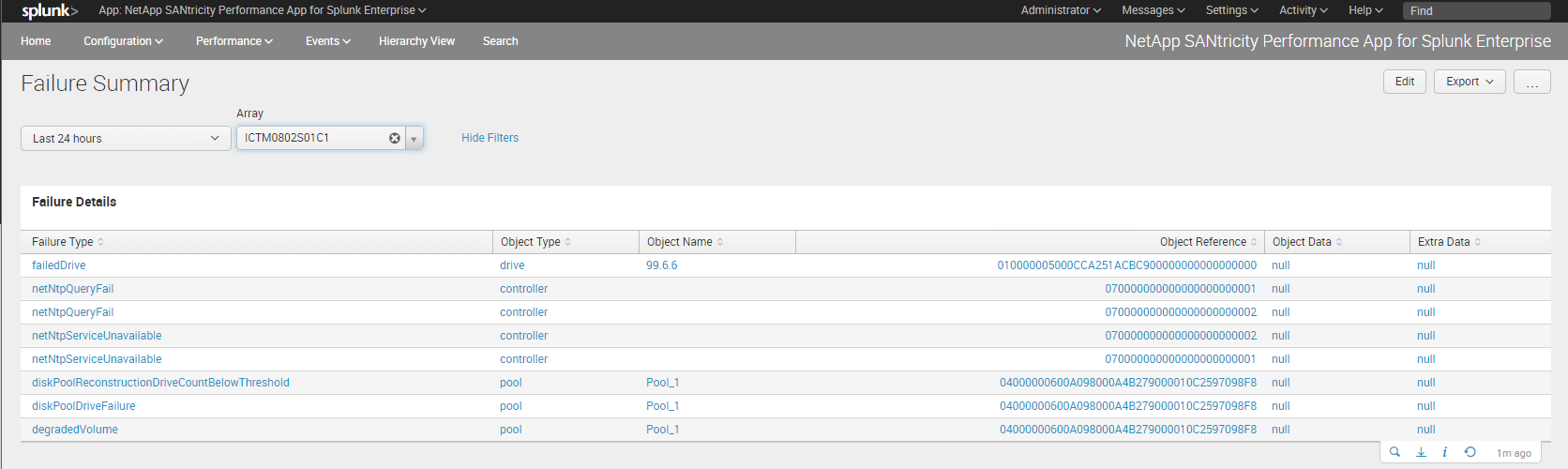Open the Configuration menu
The height and width of the screenshot is (469, 1568).
click(x=123, y=41)
